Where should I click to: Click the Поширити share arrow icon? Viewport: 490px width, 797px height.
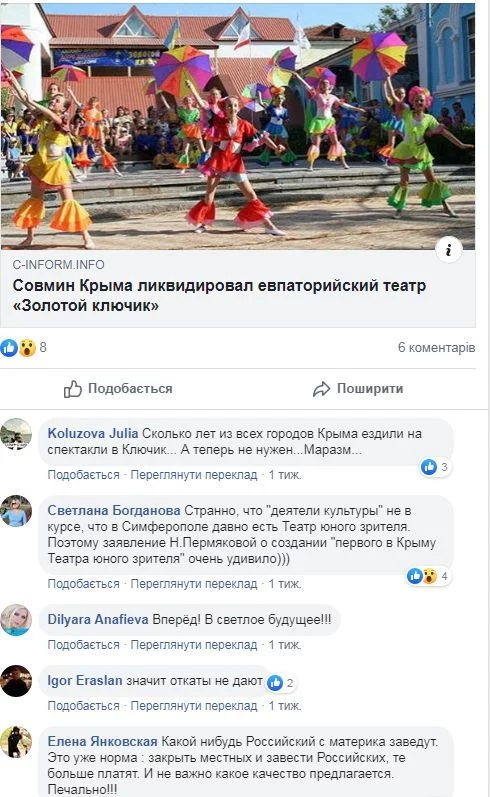[321, 389]
